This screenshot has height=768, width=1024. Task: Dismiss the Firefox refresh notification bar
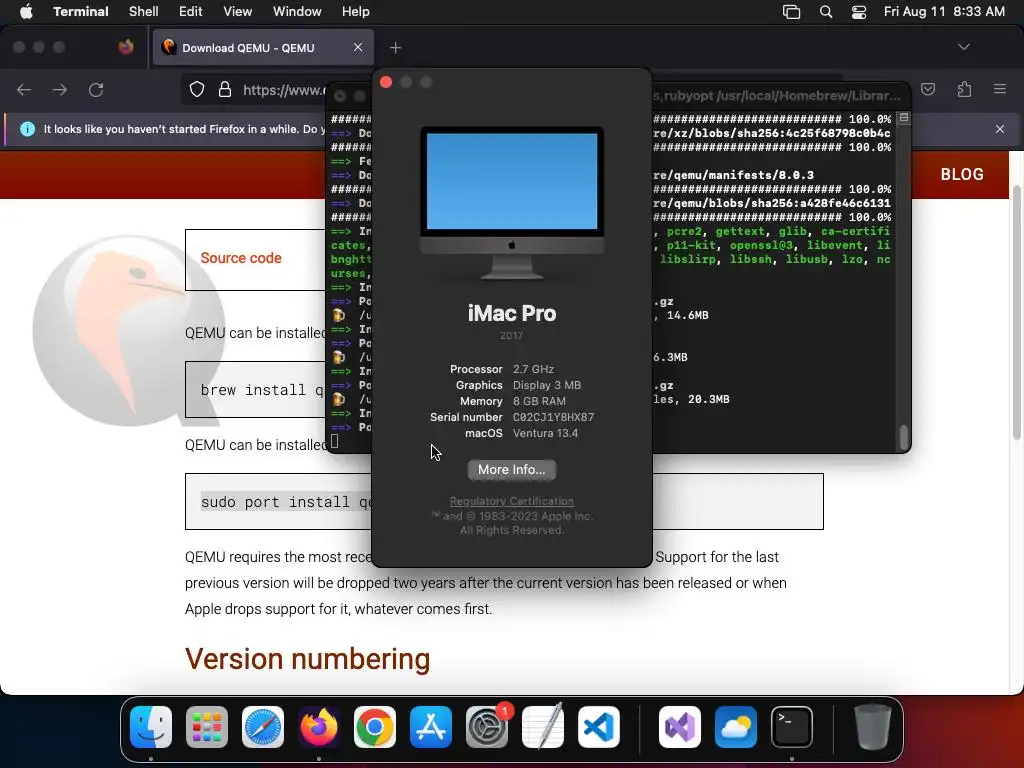coord(999,129)
